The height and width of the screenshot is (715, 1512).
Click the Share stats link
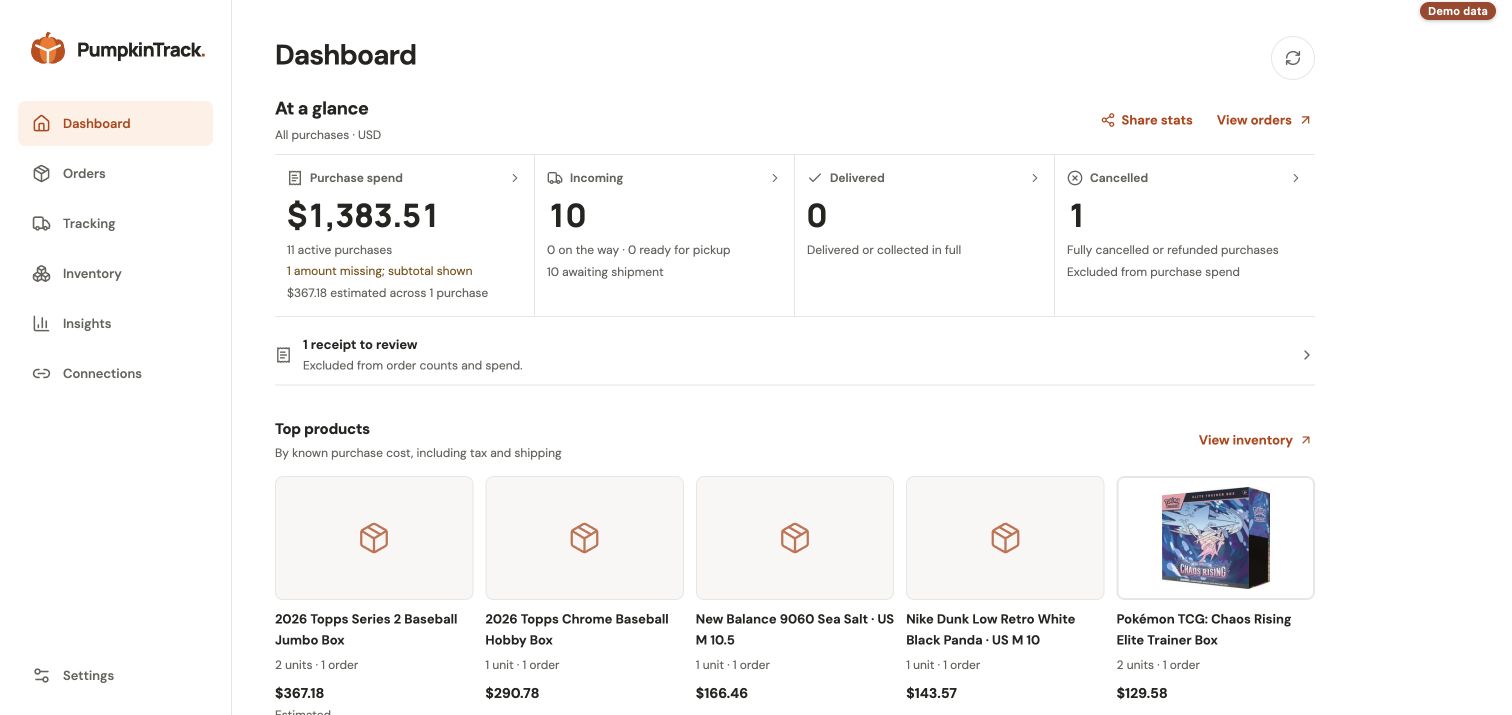pyautogui.click(x=1147, y=120)
